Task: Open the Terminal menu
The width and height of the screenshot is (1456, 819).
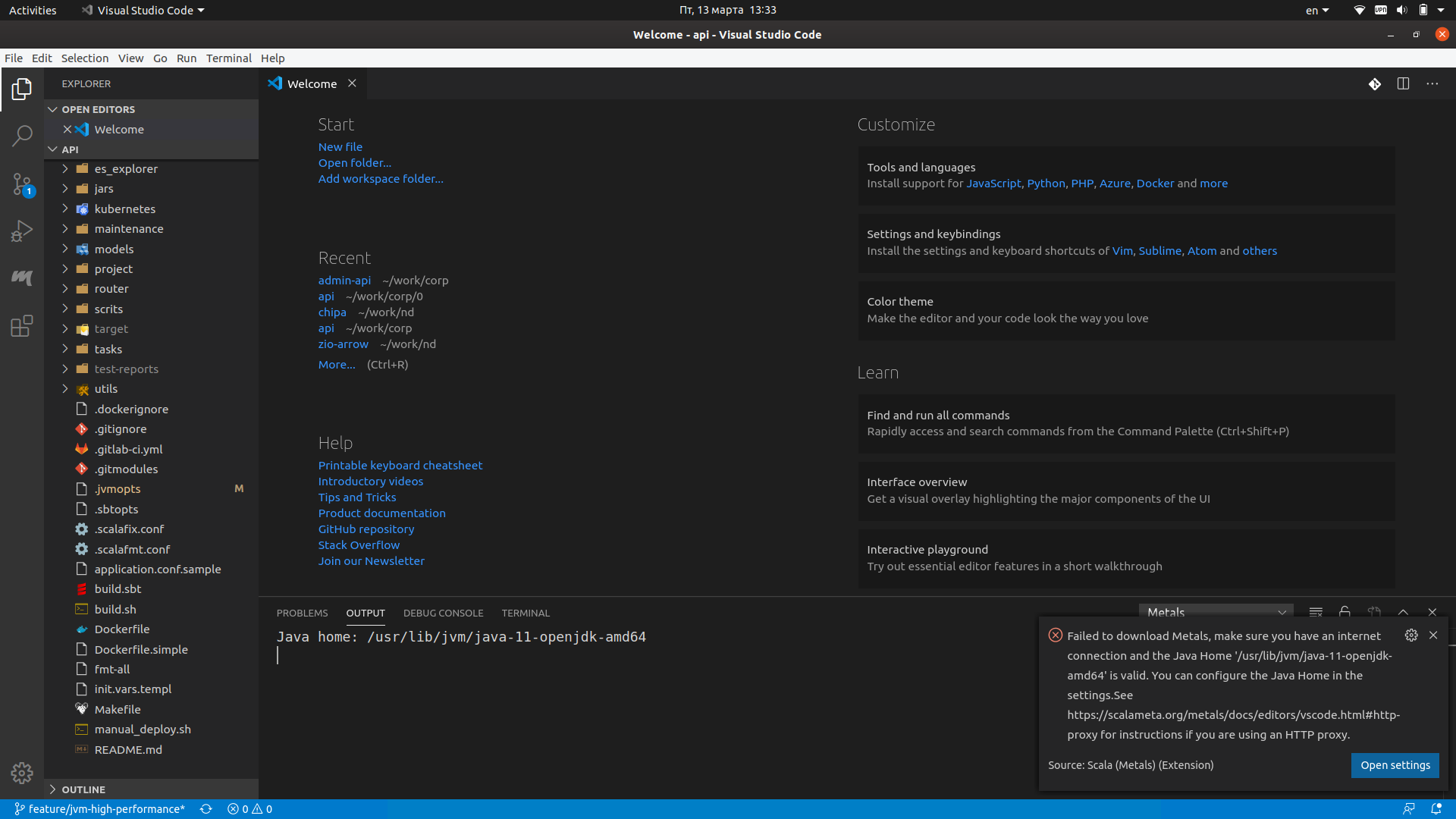Action: click(x=228, y=58)
